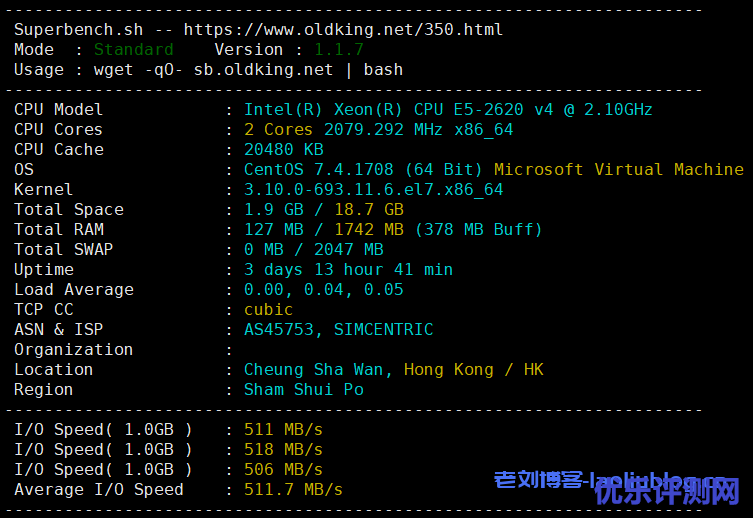The image size is (753, 518).
Task: Select the Intel Xeon E5-2620 CPU model text
Action: (x=448, y=109)
